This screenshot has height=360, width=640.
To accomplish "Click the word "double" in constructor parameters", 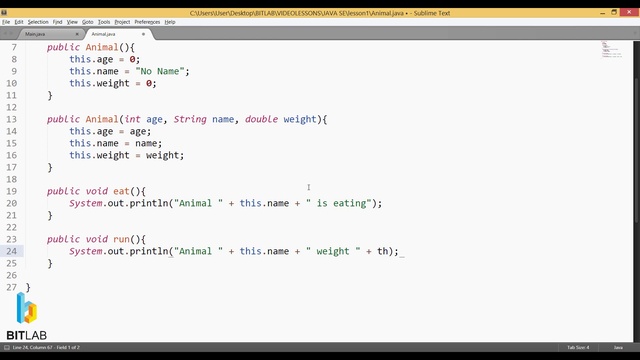I will pyautogui.click(x=262, y=119).
